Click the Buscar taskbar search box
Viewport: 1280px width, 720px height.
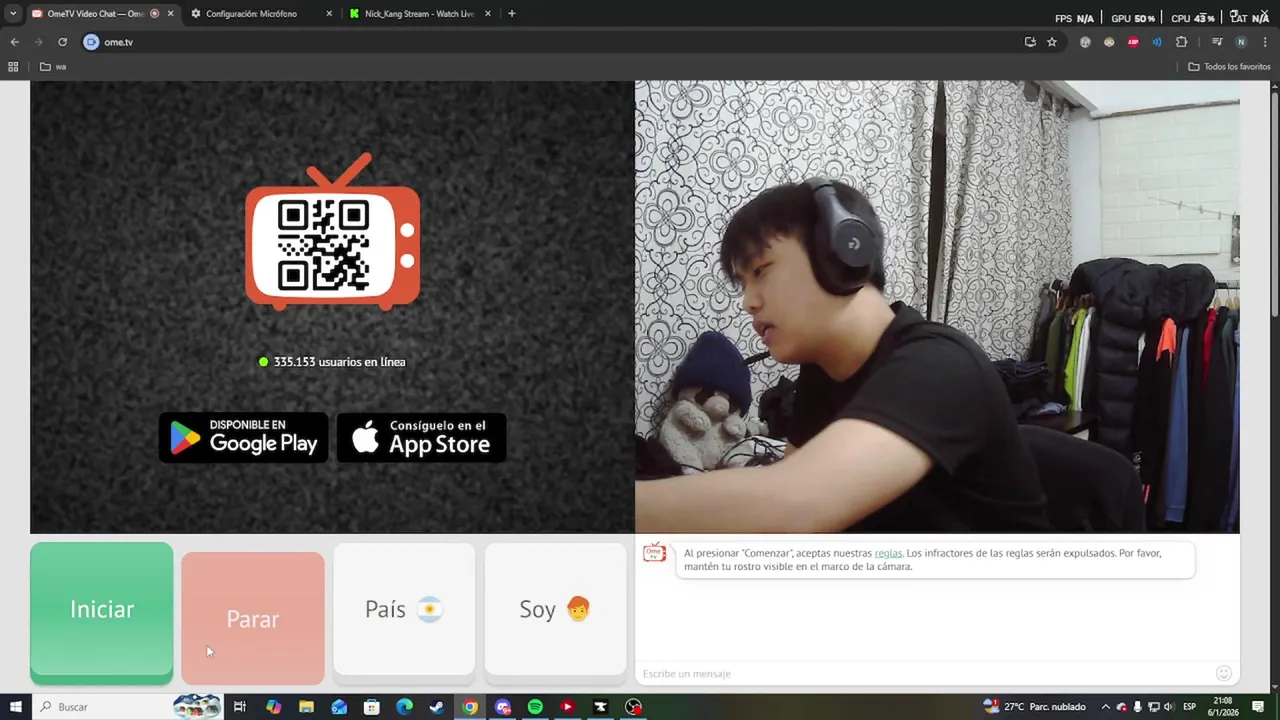click(x=128, y=707)
